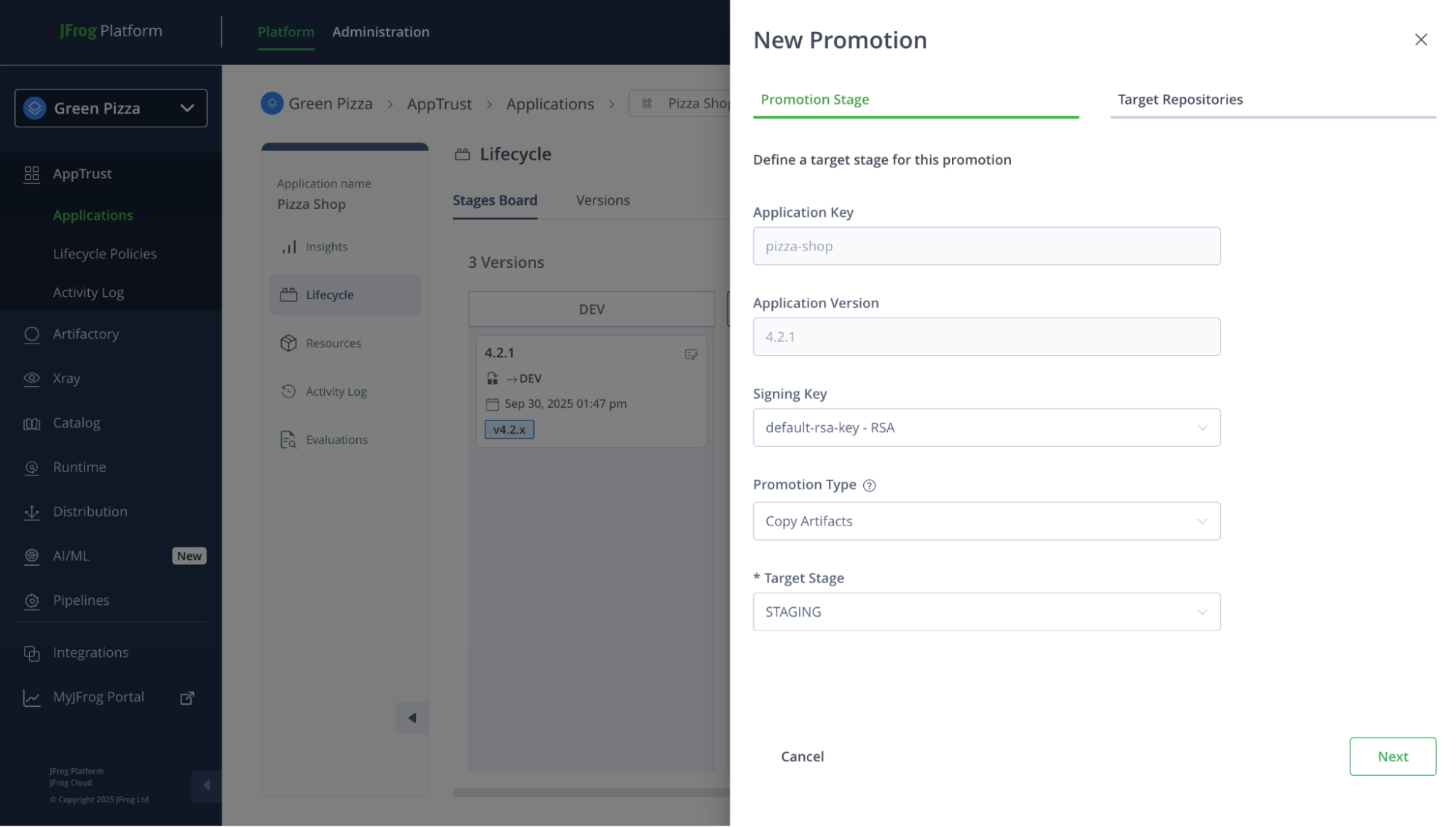The height and width of the screenshot is (827, 1456).
Task: Collapse the main sidebar arrow
Action: click(206, 785)
